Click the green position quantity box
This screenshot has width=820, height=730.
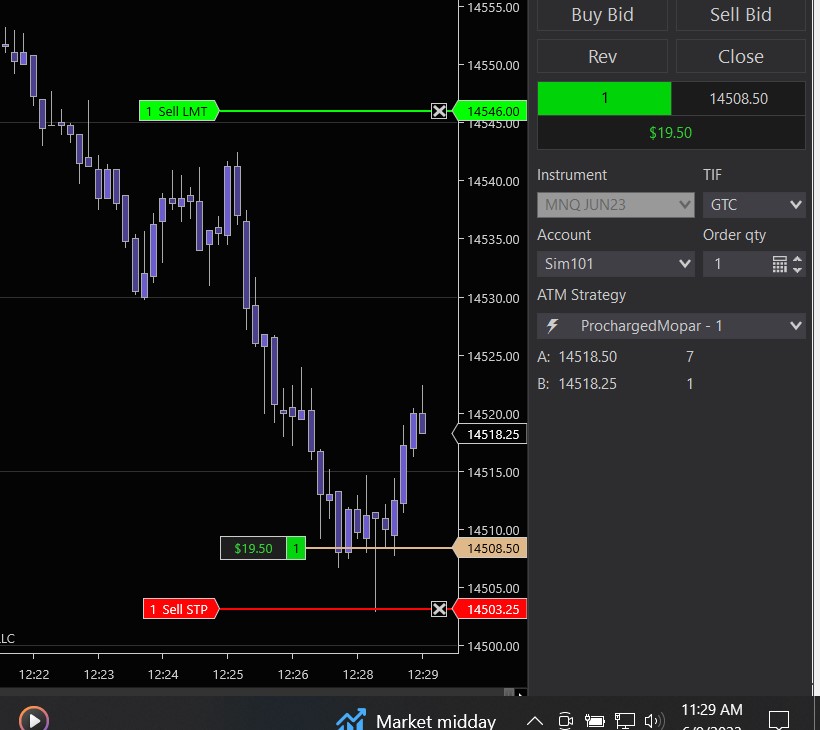[x=604, y=98]
